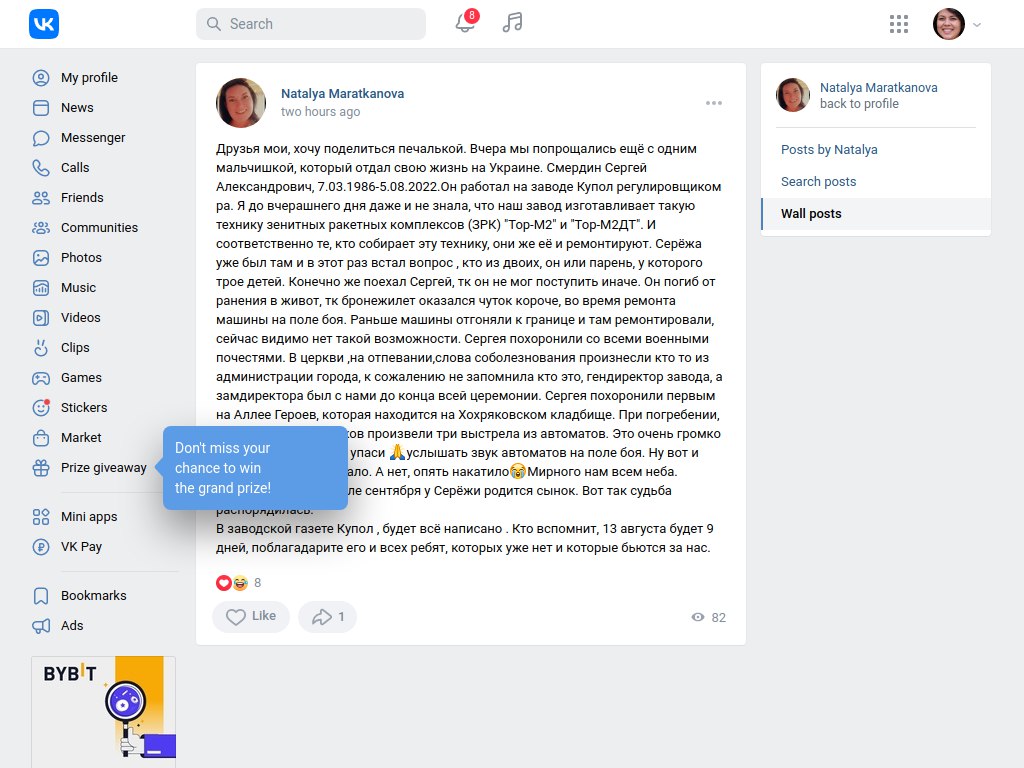Open the Prize giveaway gift icon
Image resolution: width=1024 pixels, height=768 pixels.
tap(40, 468)
